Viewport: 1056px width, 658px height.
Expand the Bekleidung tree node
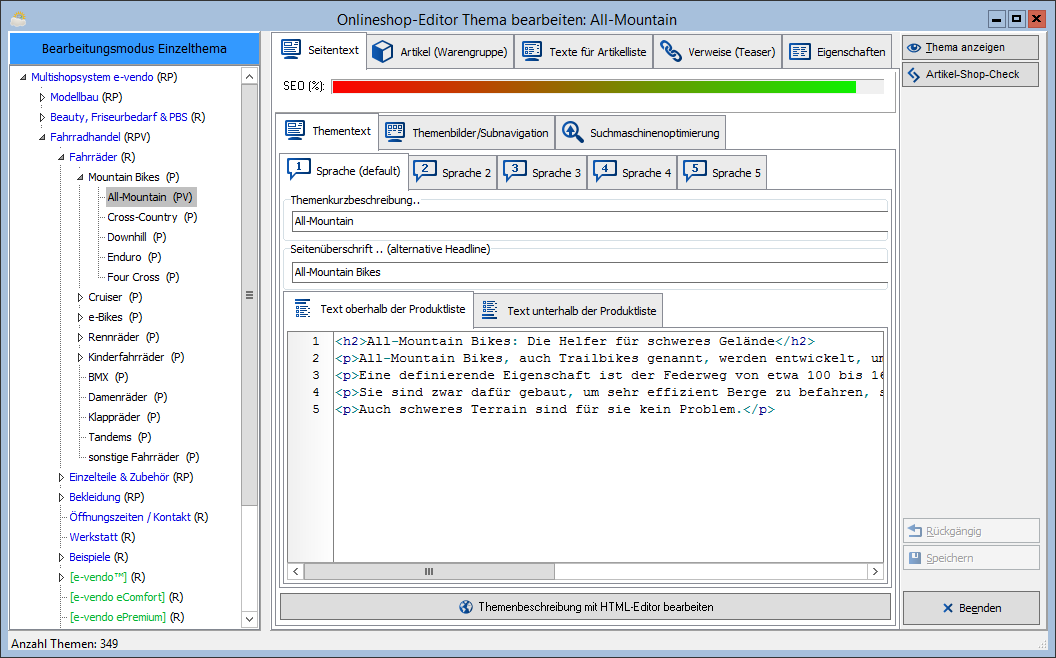pos(61,497)
